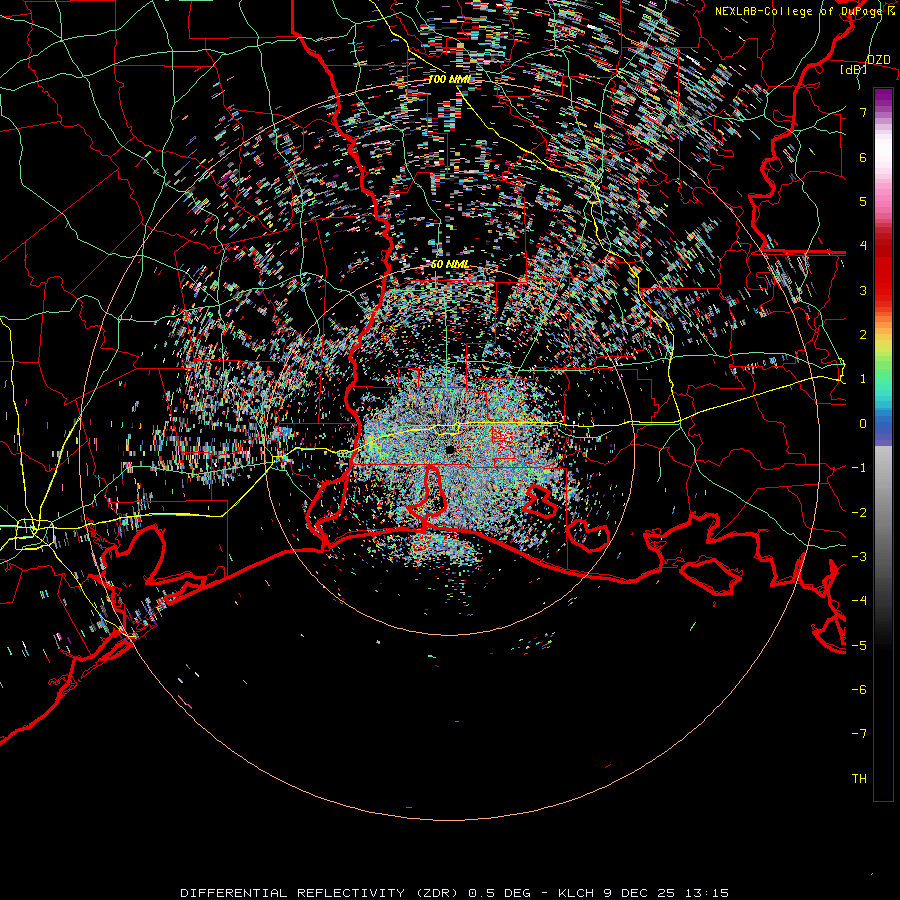Image resolution: width=900 pixels, height=900 pixels.
Task: Click the positive 7 value on the scale
Action: 863,112
